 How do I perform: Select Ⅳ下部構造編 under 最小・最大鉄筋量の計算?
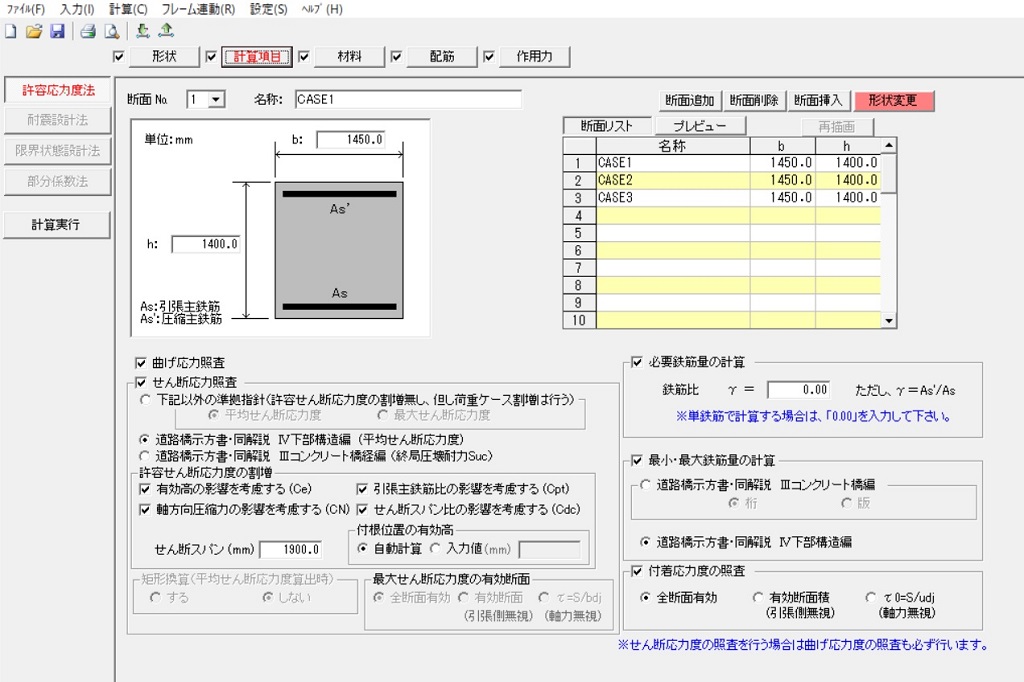(645, 542)
